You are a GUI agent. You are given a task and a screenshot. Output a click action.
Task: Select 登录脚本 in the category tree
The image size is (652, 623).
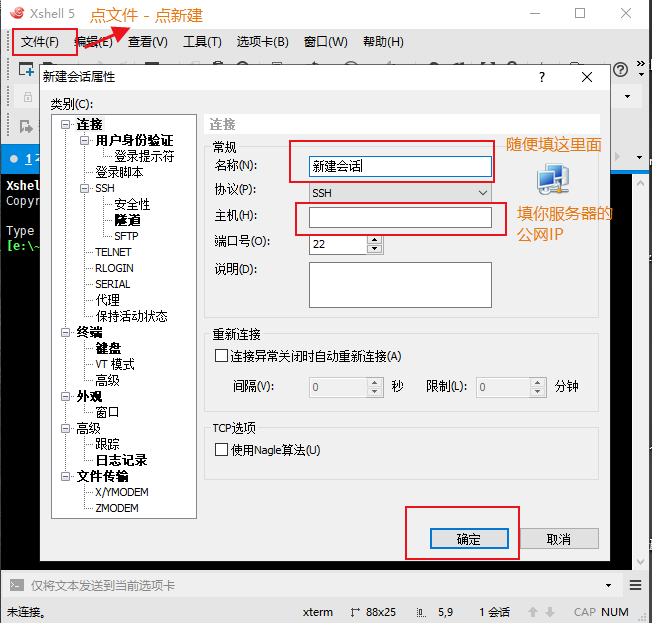(119, 172)
